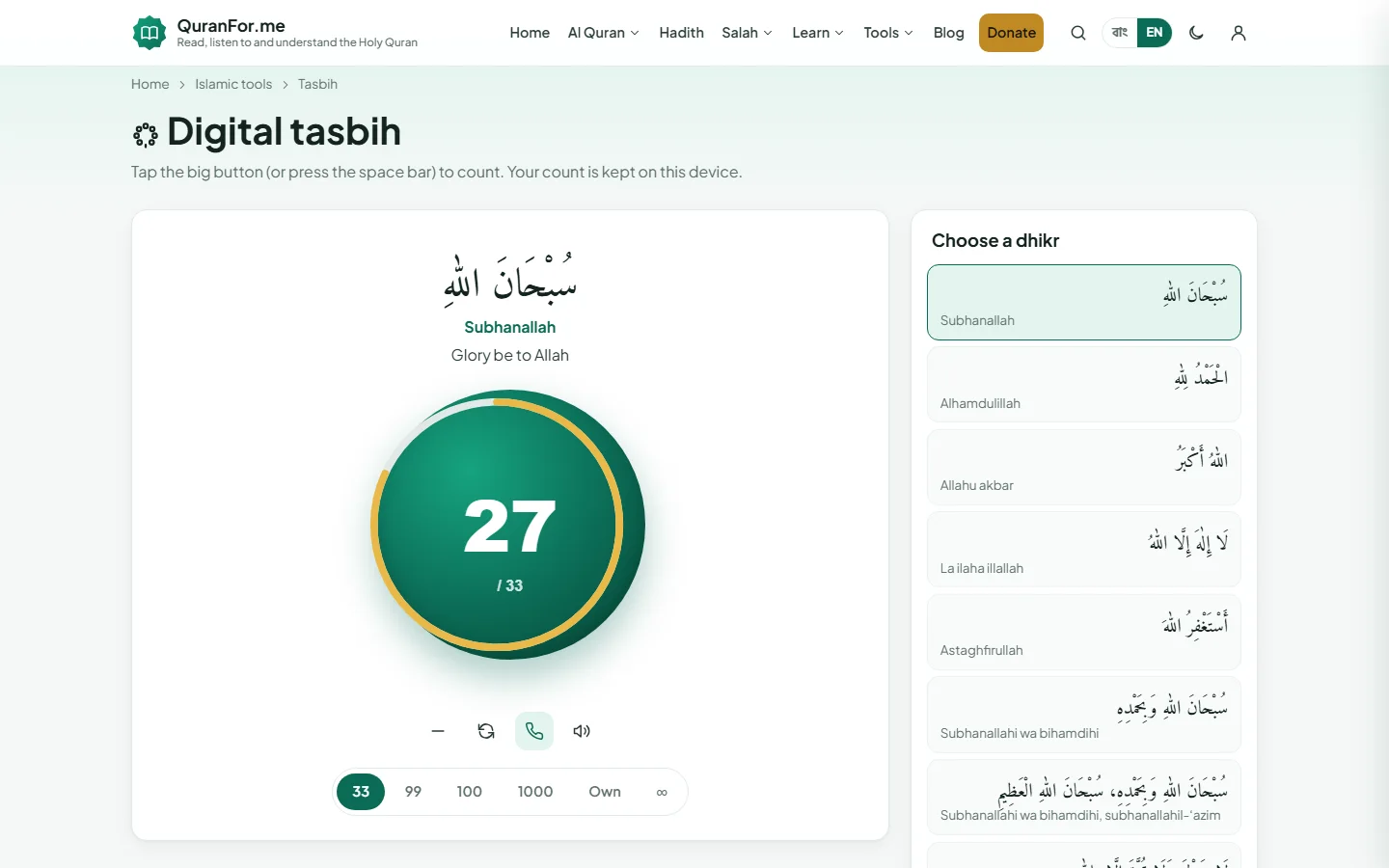Expand the Al Quran dropdown

(x=604, y=33)
